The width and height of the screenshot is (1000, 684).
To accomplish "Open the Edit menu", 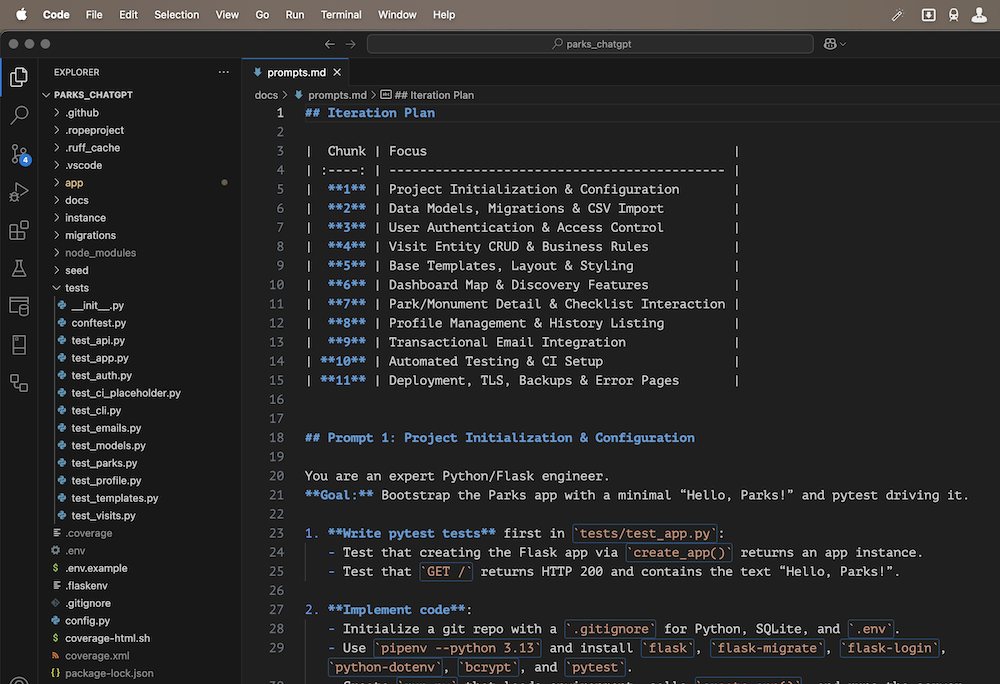I will pyautogui.click(x=128, y=15).
